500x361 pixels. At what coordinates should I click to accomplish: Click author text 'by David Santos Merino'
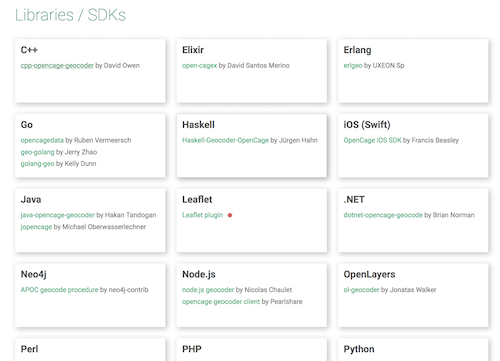tap(254, 66)
